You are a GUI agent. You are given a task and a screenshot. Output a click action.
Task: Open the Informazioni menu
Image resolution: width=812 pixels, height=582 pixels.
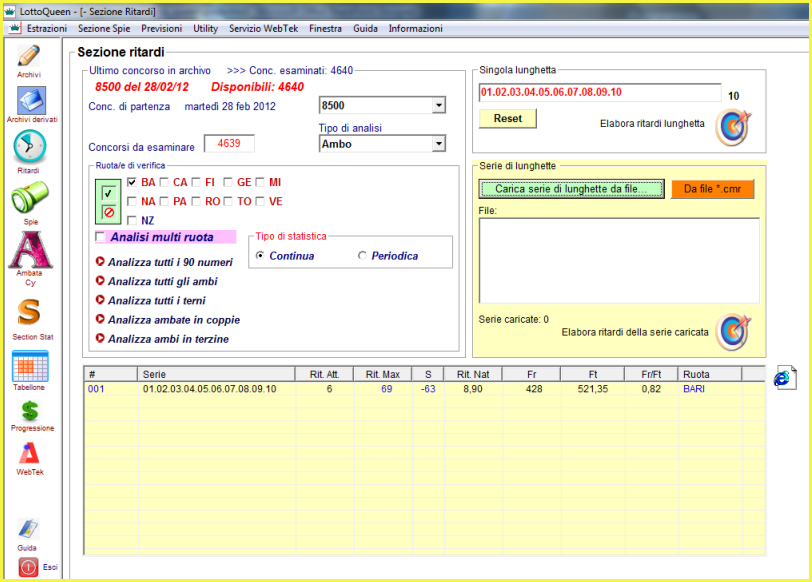pyautogui.click(x=415, y=28)
